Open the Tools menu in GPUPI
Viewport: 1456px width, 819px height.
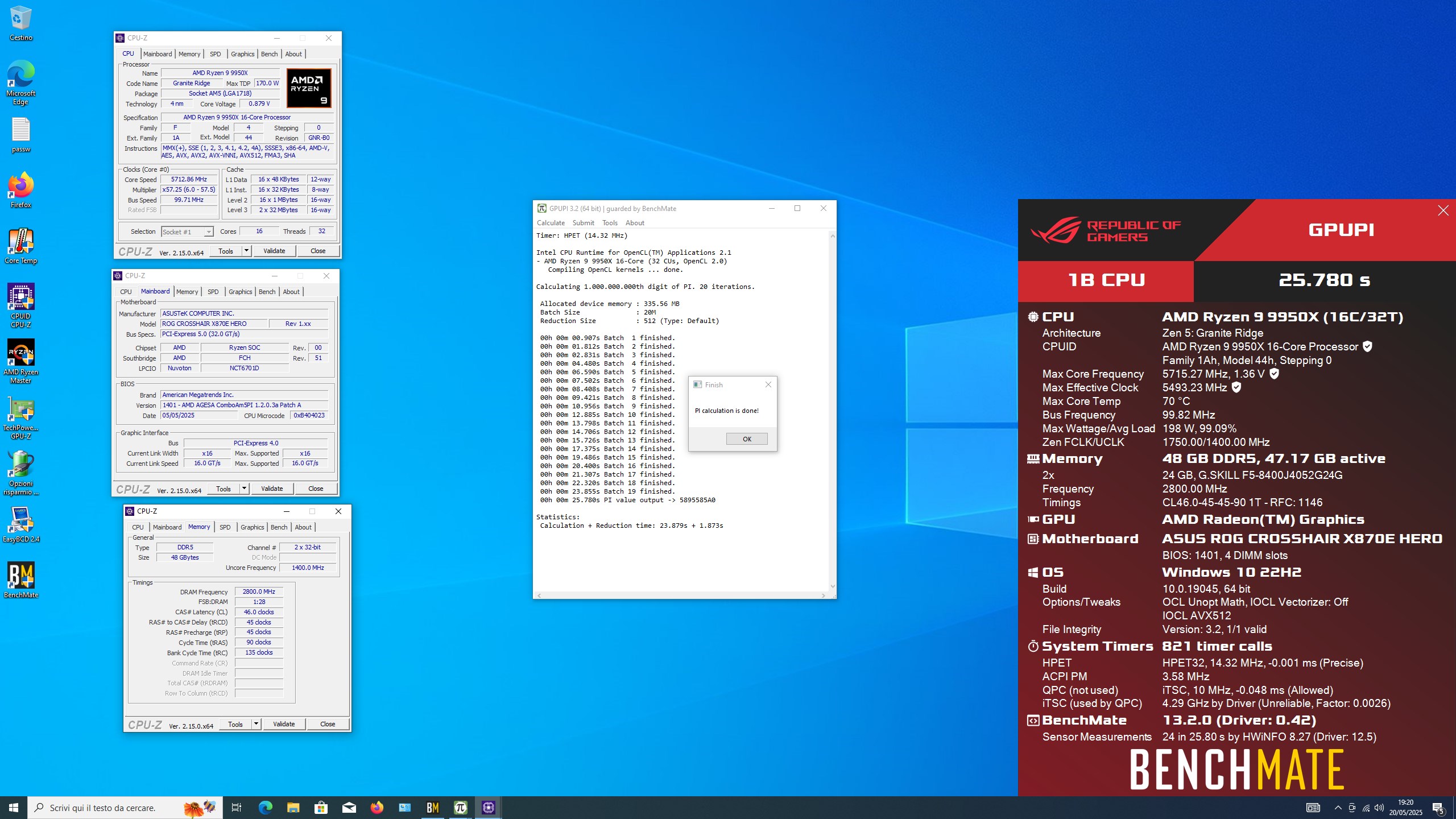click(610, 223)
